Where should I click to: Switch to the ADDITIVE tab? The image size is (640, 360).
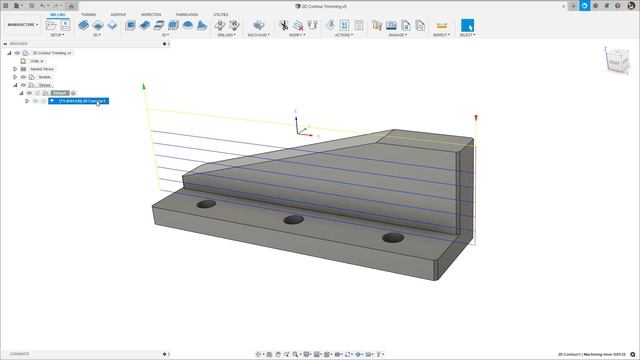[x=118, y=15]
